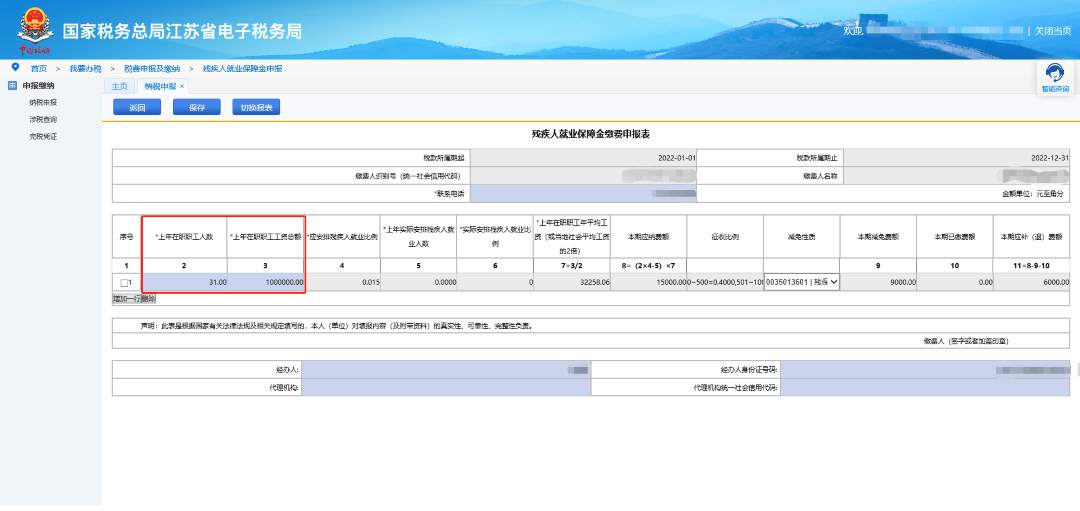
Task: Click the 上年在职职工人数 input field
Action: pyautogui.click(x=185, y=283)
